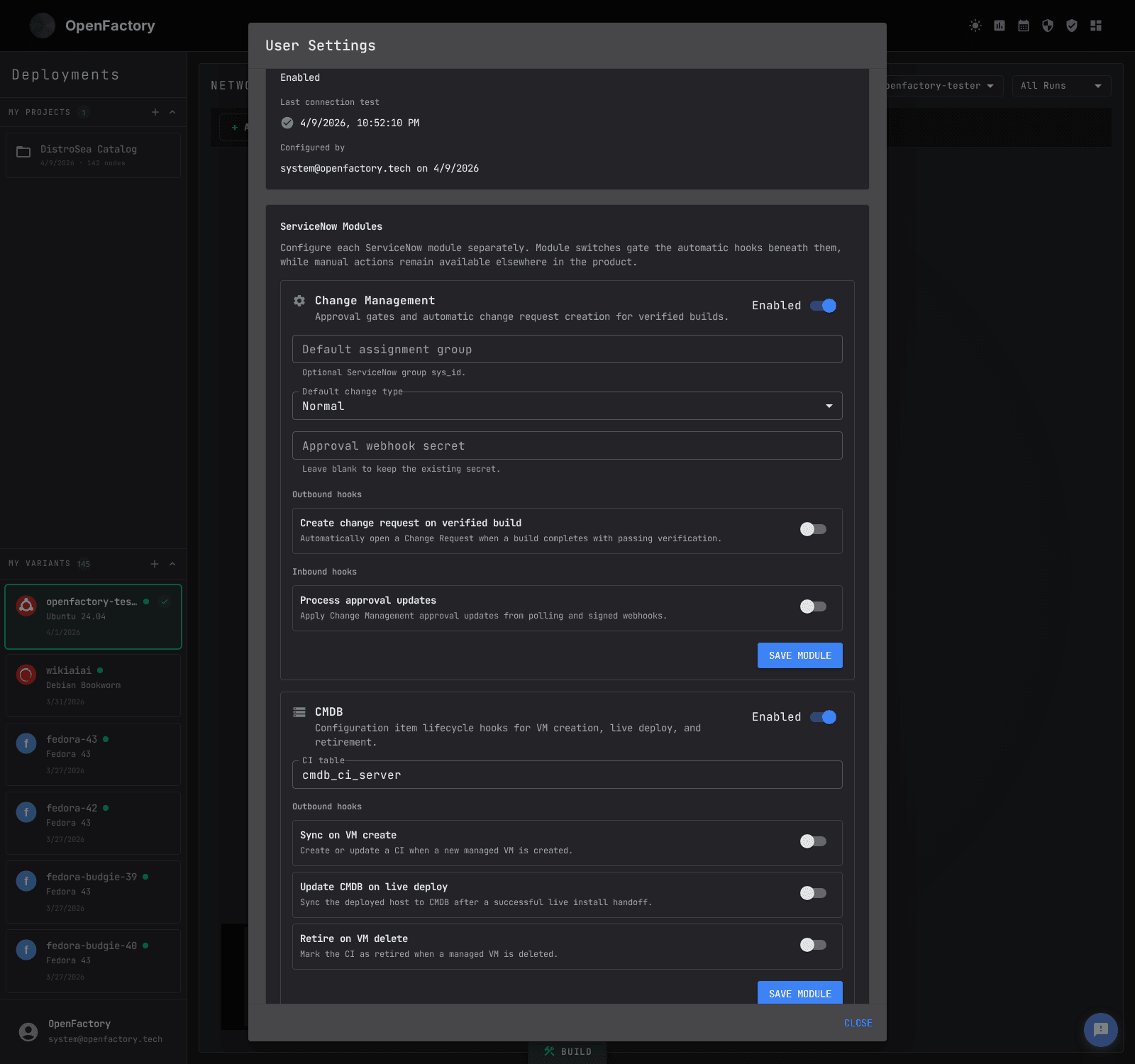Click the OpenFactory logo icon
The image size is (1135, 1064).
43,26
